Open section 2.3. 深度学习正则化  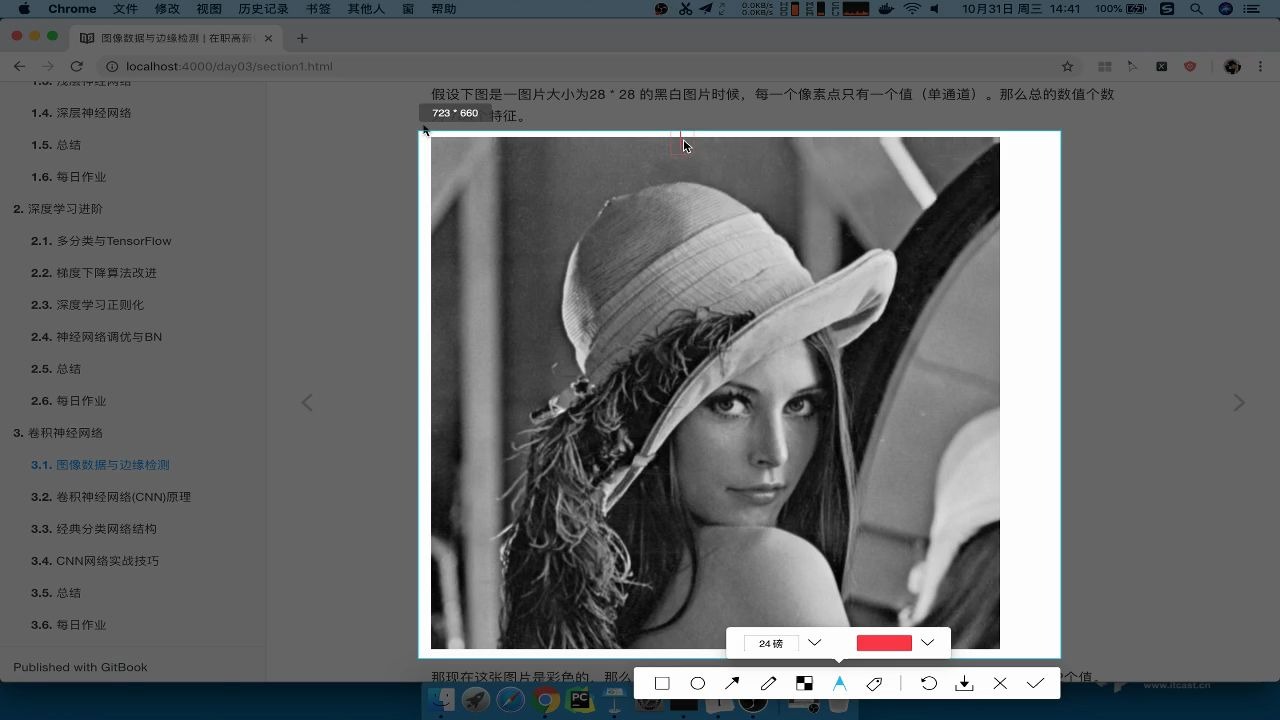click(87, 305)
